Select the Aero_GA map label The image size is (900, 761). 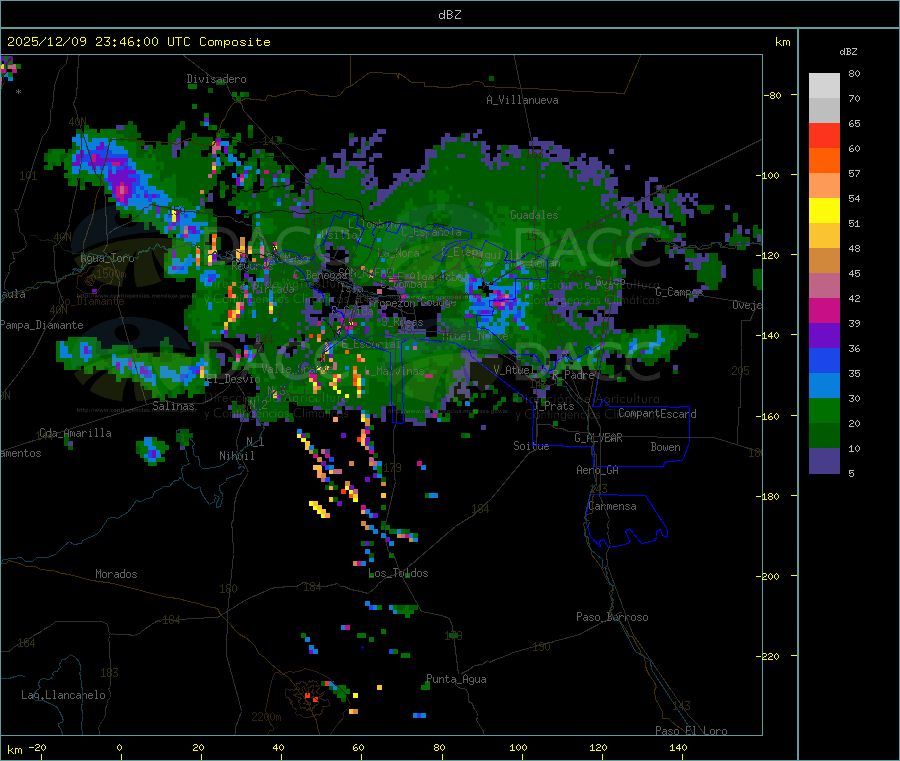(x=597, y=470)
